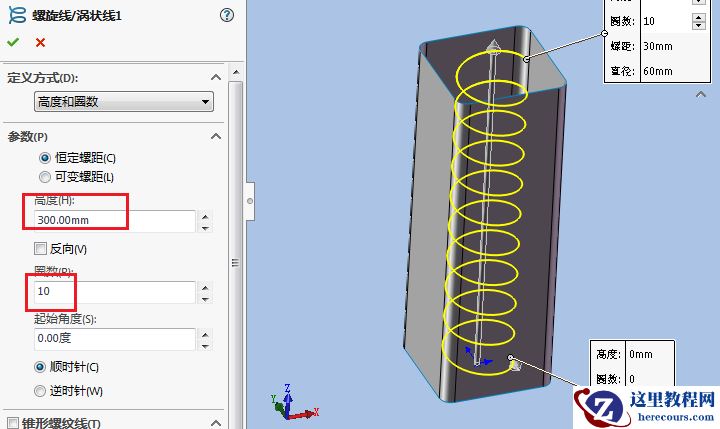This screenshot has width=720, height=429.
Task: Click the helix direction arrow handle at top
Action: pos(493,46)
